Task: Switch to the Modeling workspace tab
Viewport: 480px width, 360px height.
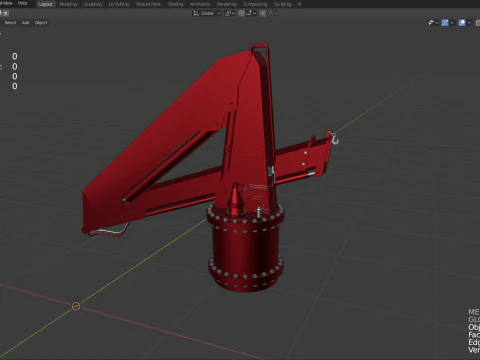Action: coord(68,4)
